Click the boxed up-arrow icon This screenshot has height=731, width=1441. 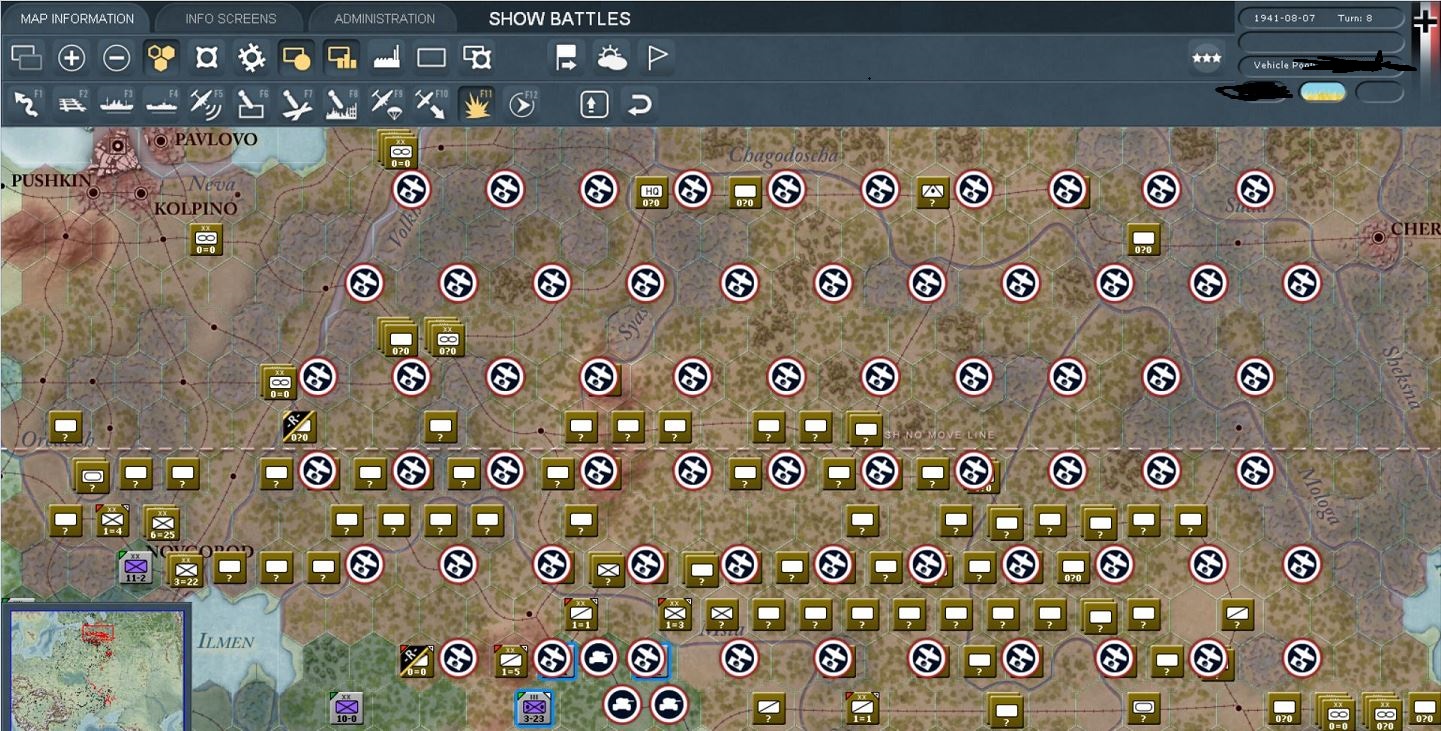594,103
